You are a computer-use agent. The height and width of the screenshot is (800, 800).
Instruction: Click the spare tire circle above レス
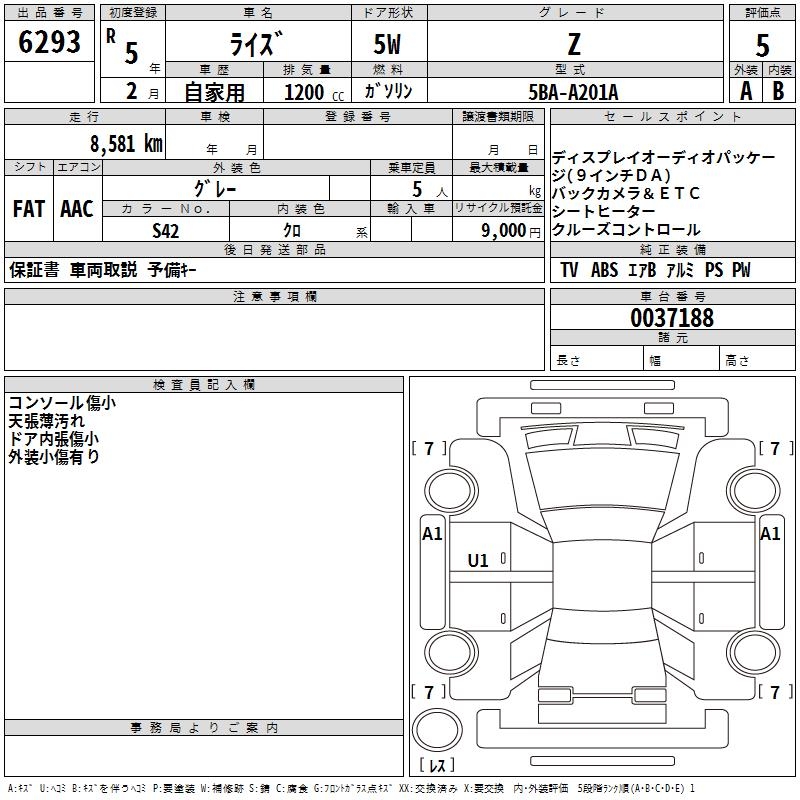click(x=437, y=730)
